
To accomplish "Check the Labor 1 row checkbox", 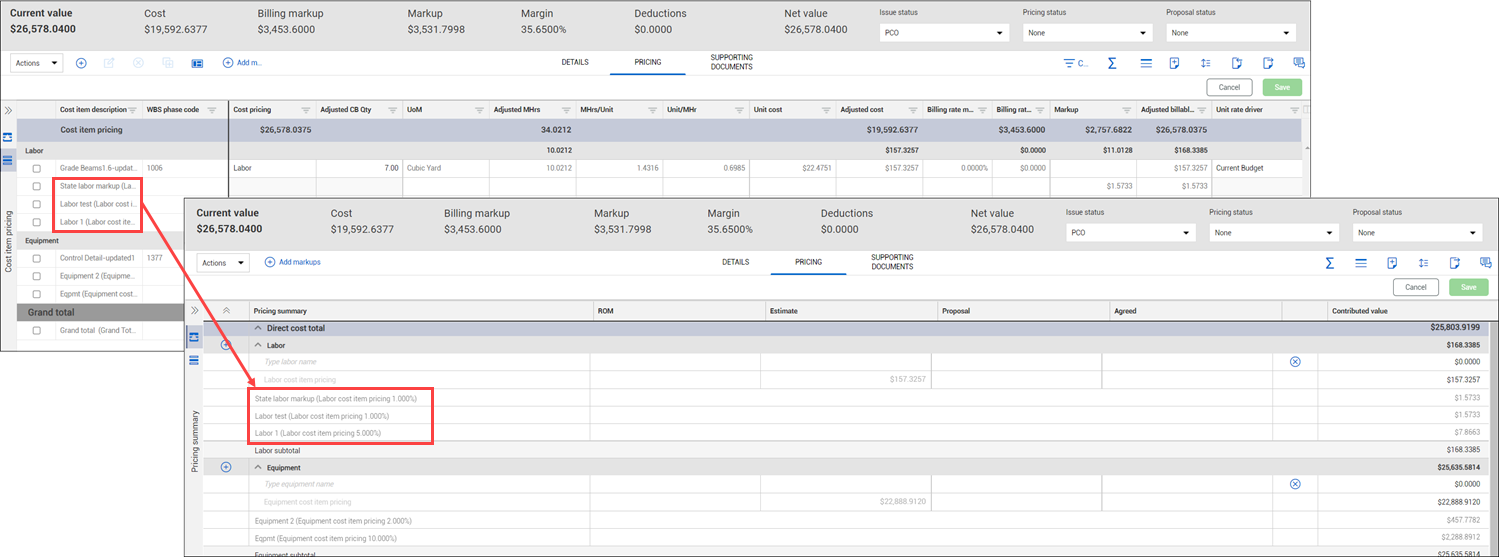I will tap(37, 222).
